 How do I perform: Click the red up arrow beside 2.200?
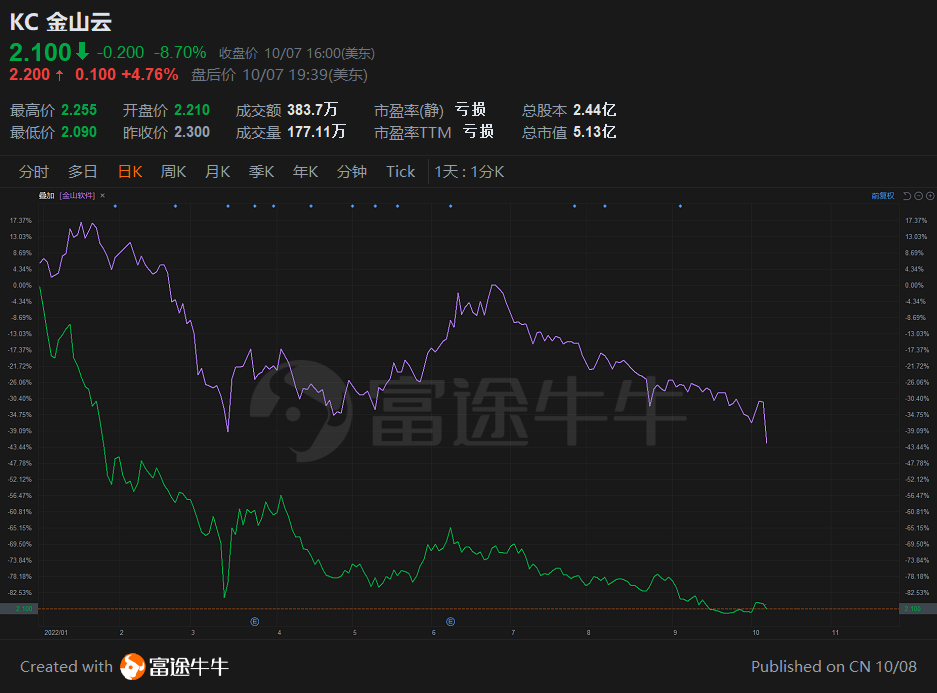(x=59, y=75)
